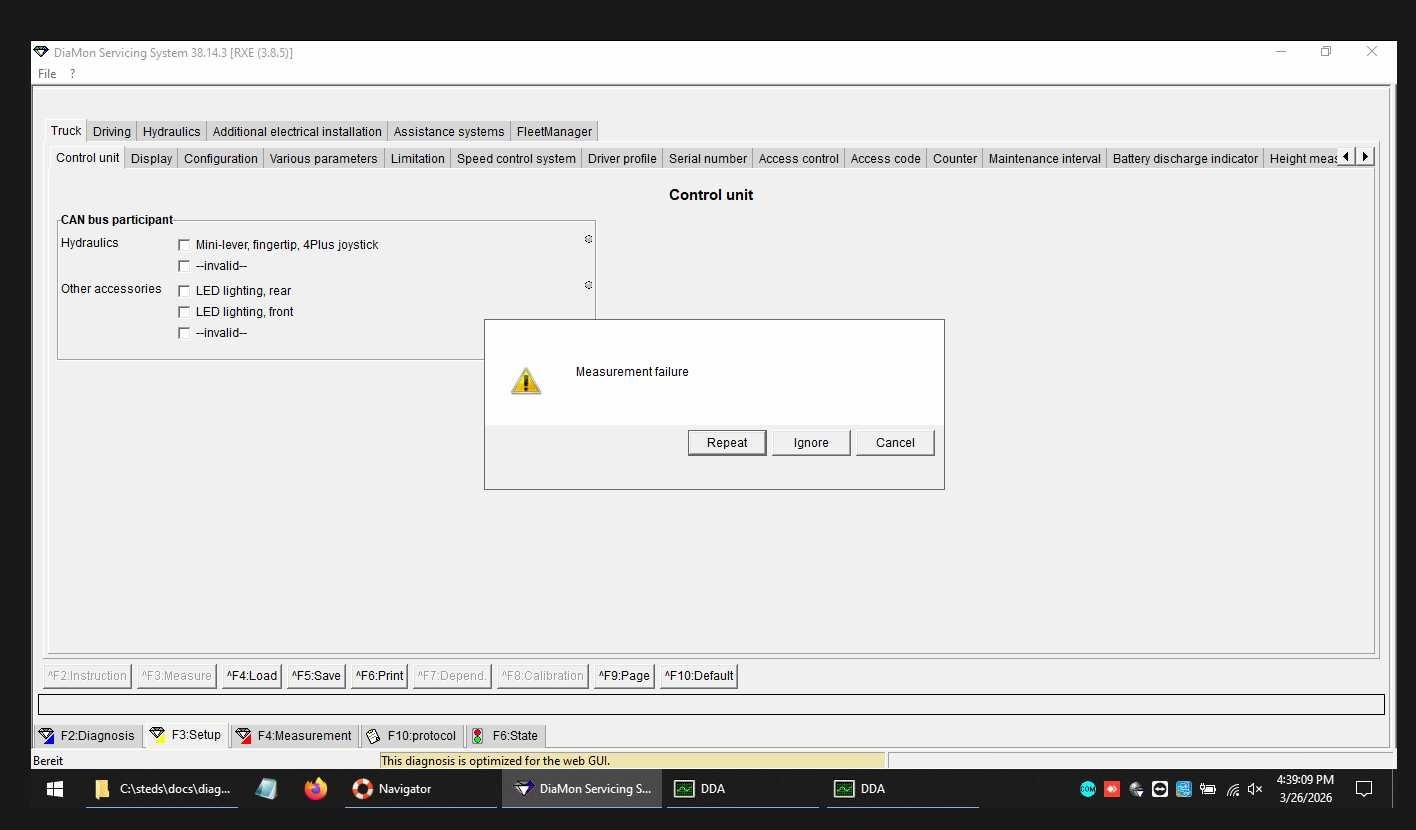Click the DiaMon diamond icon in title bar

pos(41,52)
